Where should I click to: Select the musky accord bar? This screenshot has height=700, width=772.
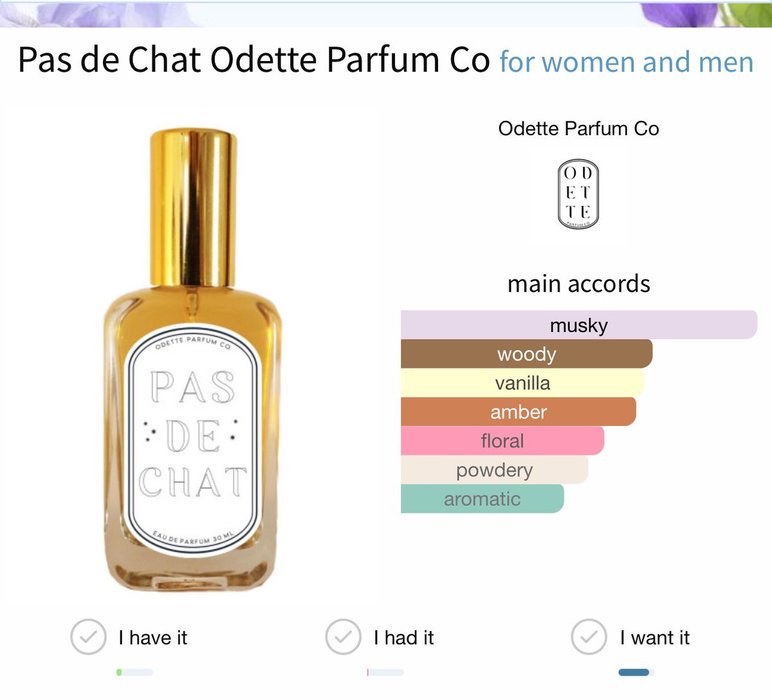click(579, 324)
